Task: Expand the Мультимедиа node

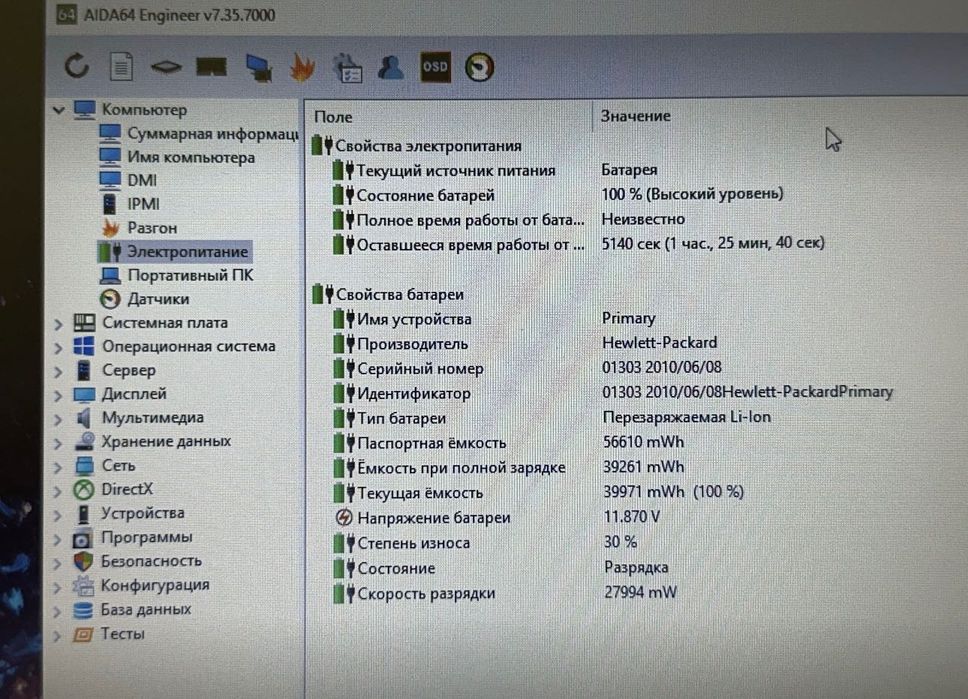Action: (58, 419)
